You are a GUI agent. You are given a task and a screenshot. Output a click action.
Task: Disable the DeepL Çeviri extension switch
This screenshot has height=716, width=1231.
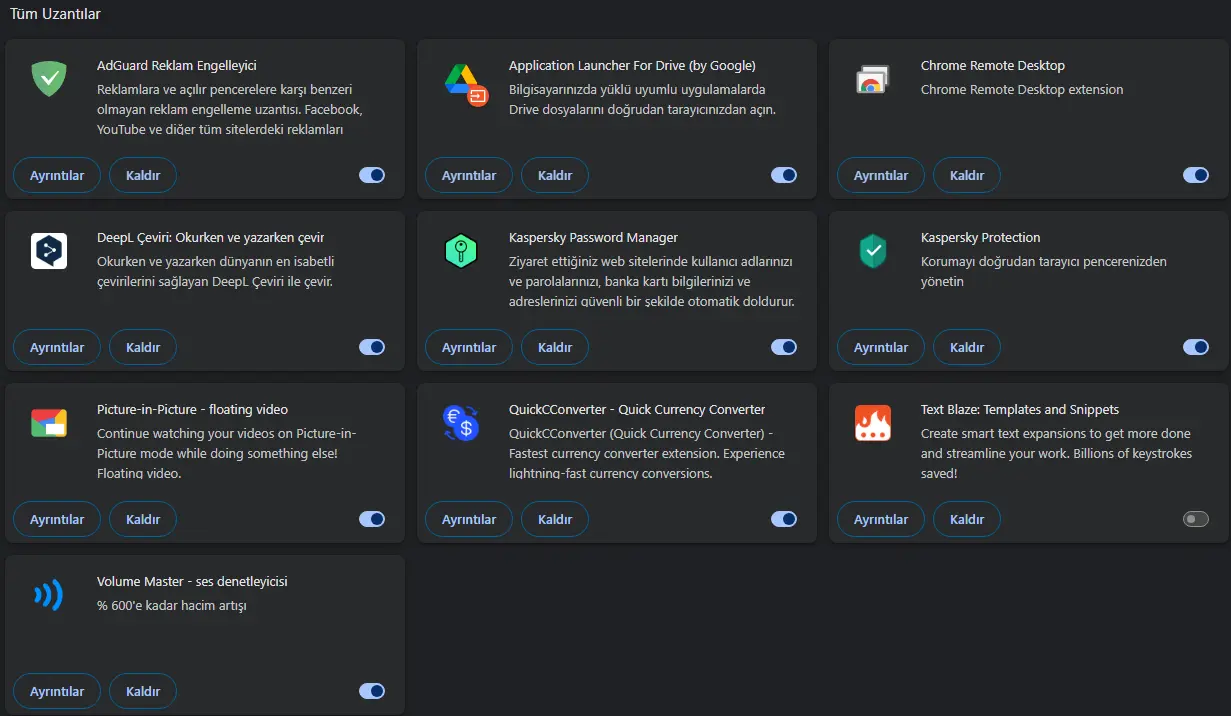point(372,347)
